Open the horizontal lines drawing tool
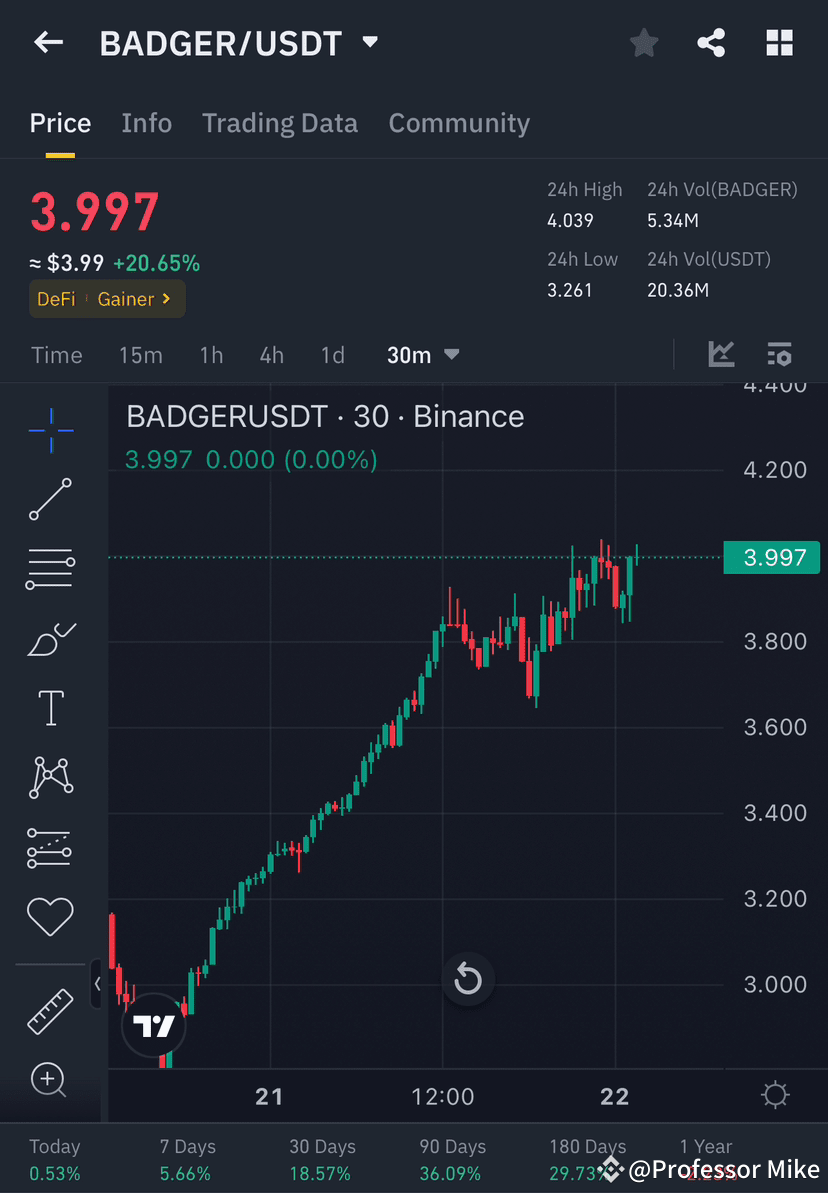Screen dimensions: 828x1193 point(50,568)
